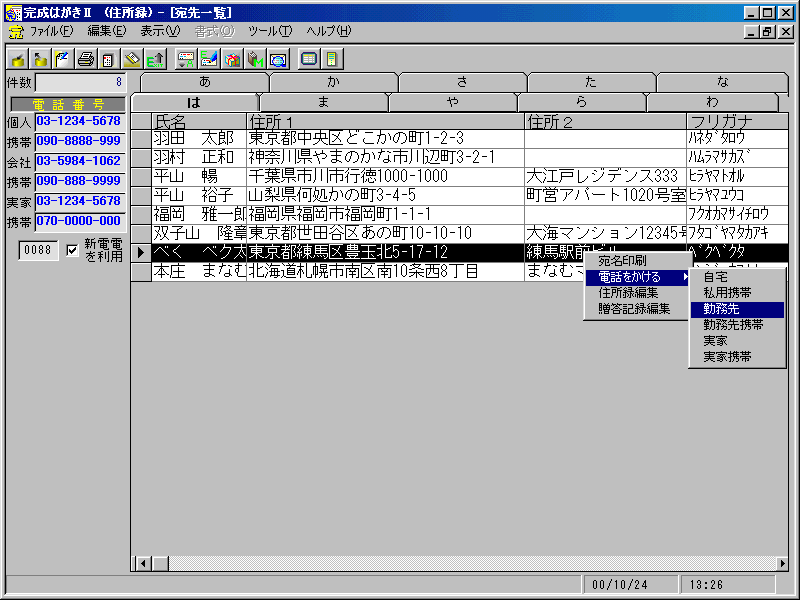Viewport: 800px width, 600px height.
Task: Click the yellow vertical list icon
Action: (x=332, y=59)
